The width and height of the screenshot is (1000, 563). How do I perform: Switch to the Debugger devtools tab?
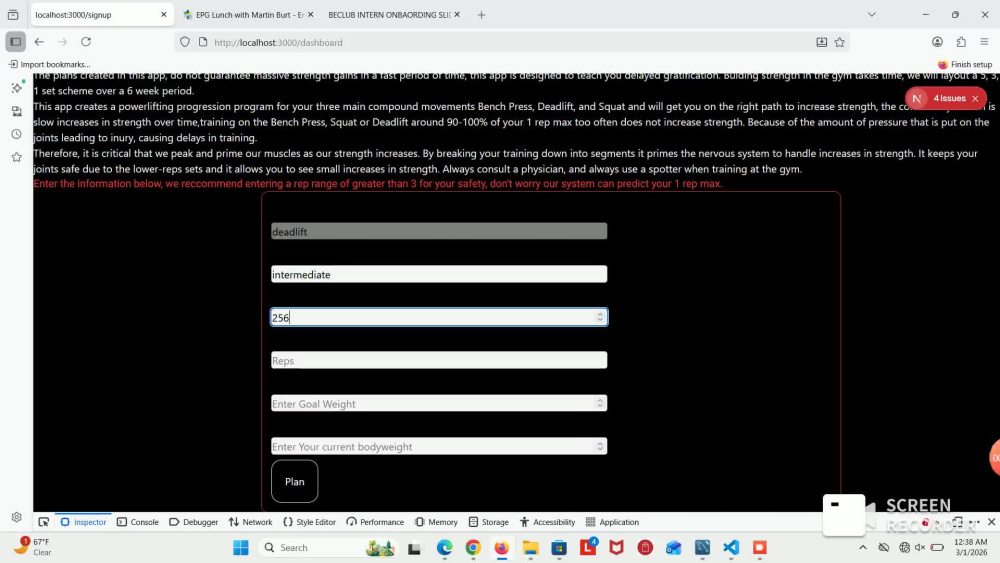[194, 522]
